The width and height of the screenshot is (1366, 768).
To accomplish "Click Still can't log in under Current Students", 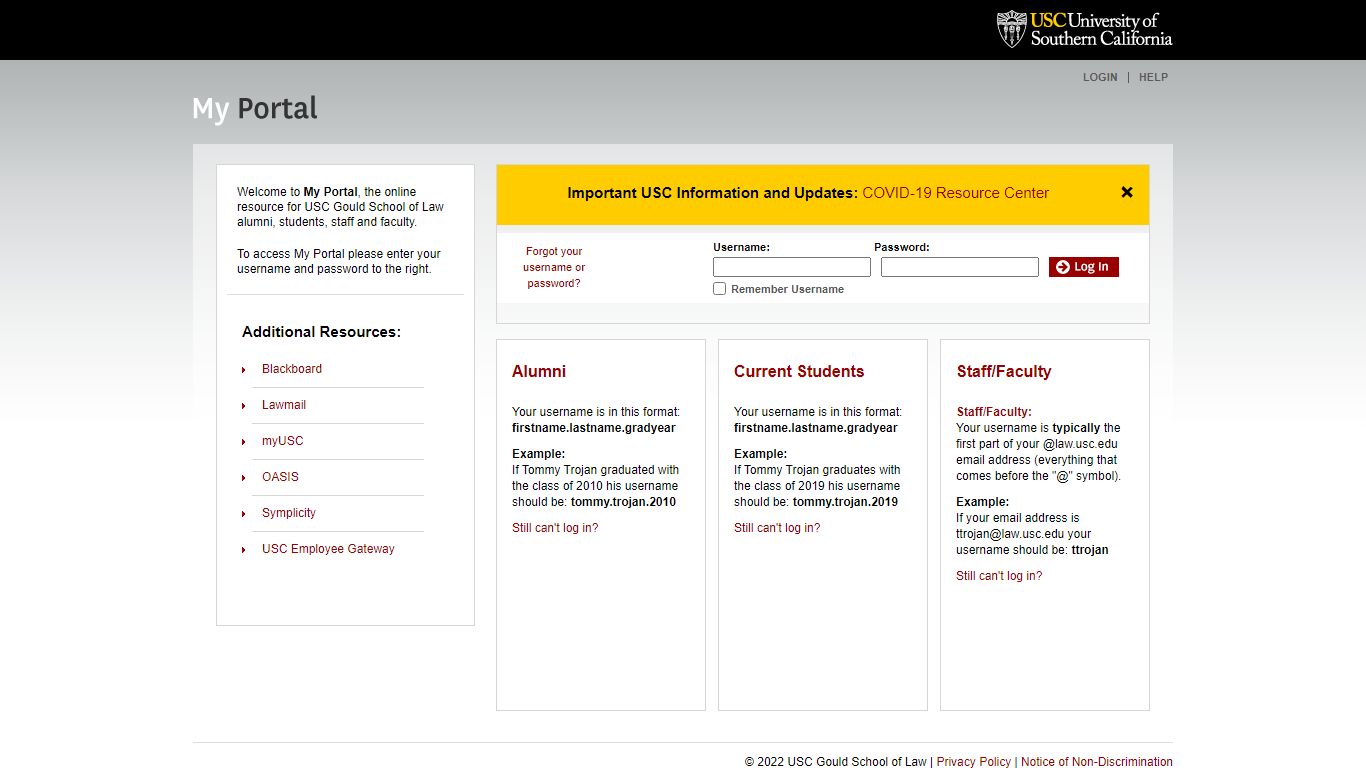I will 777,528.
